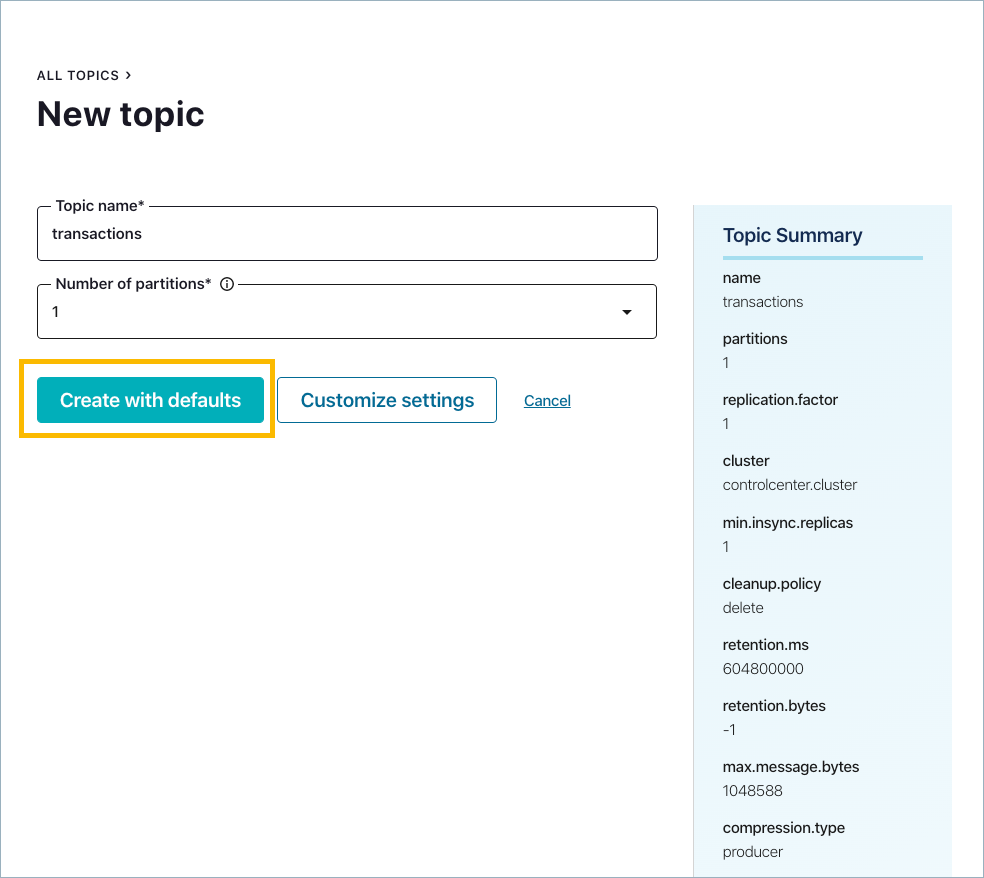Click the info icon beside Number of partitions

click(x=227, y=284)
